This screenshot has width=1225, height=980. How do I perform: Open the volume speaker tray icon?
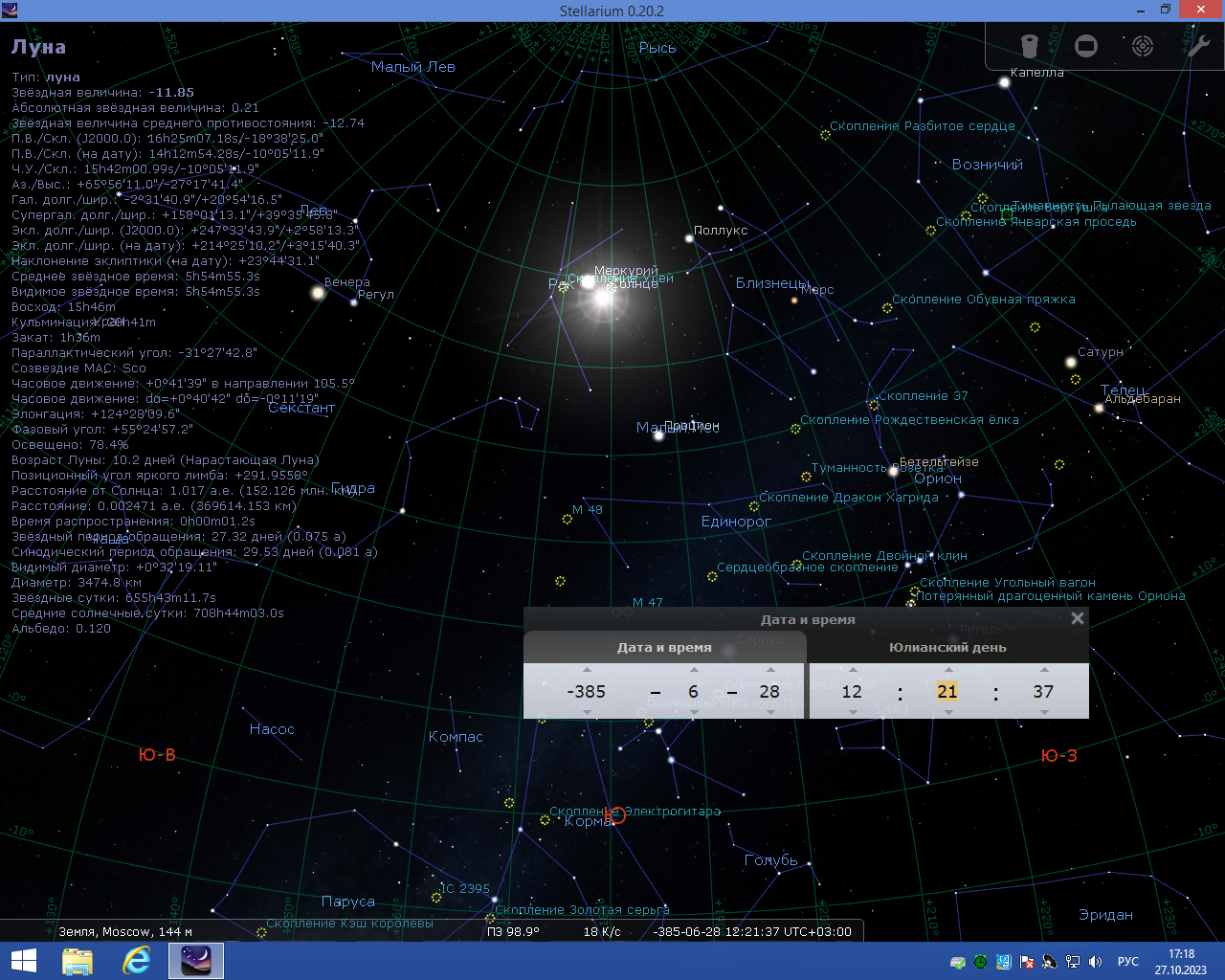pyautogui.click(x=1096, y=962)
